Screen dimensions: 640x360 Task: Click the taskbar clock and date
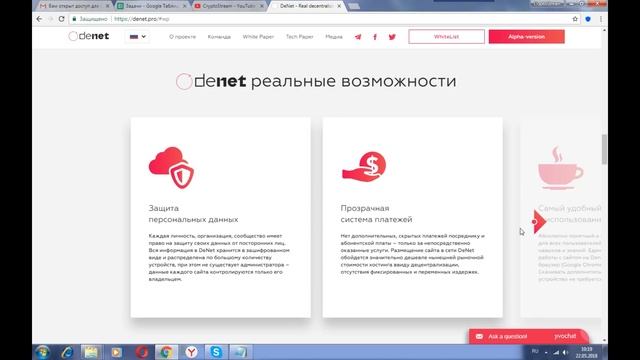587,353
